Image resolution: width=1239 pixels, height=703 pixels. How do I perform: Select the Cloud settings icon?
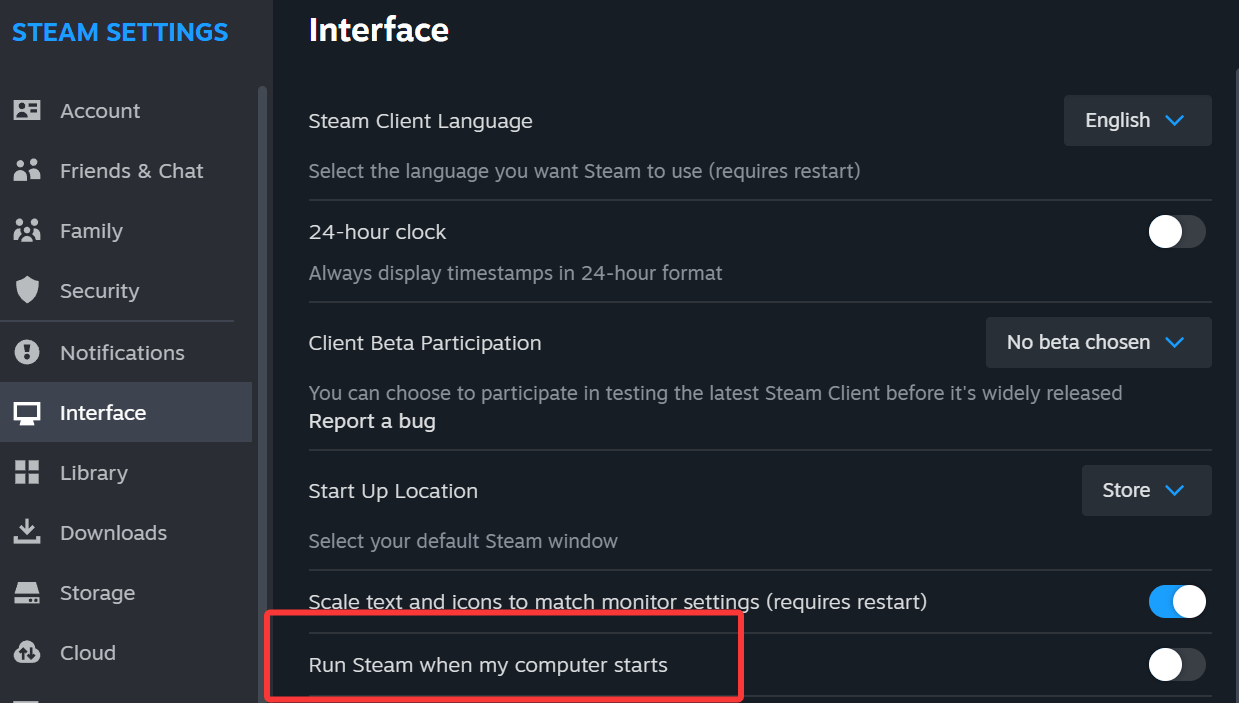[28, 652]
